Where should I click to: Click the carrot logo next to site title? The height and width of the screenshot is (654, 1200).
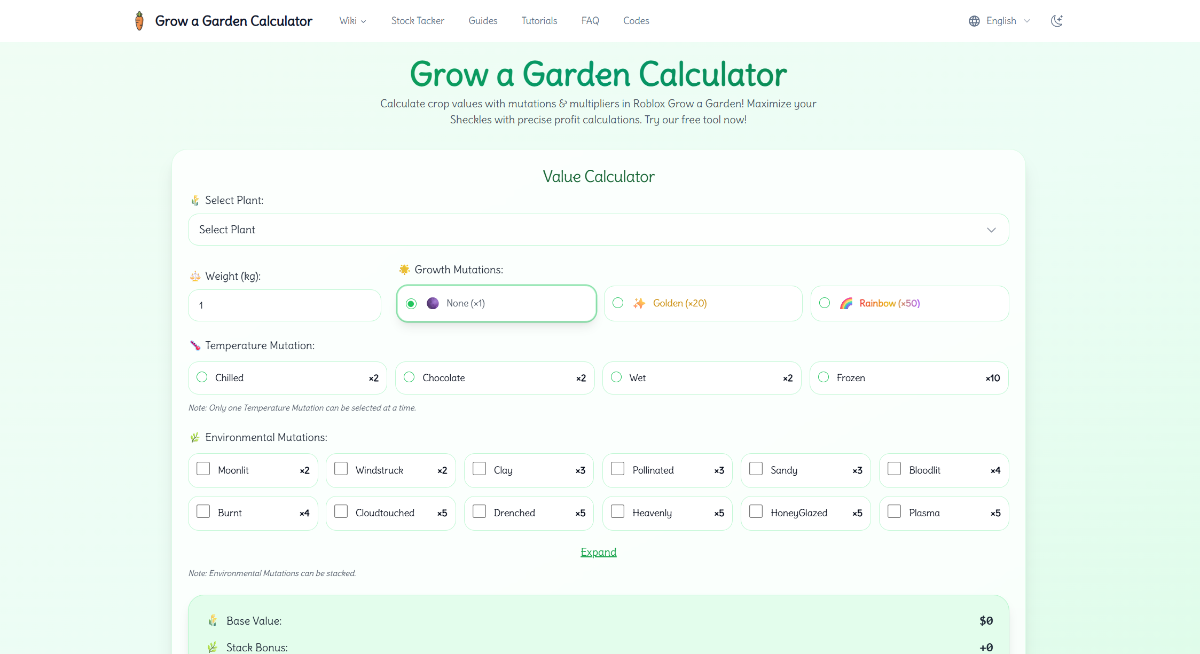138,20
